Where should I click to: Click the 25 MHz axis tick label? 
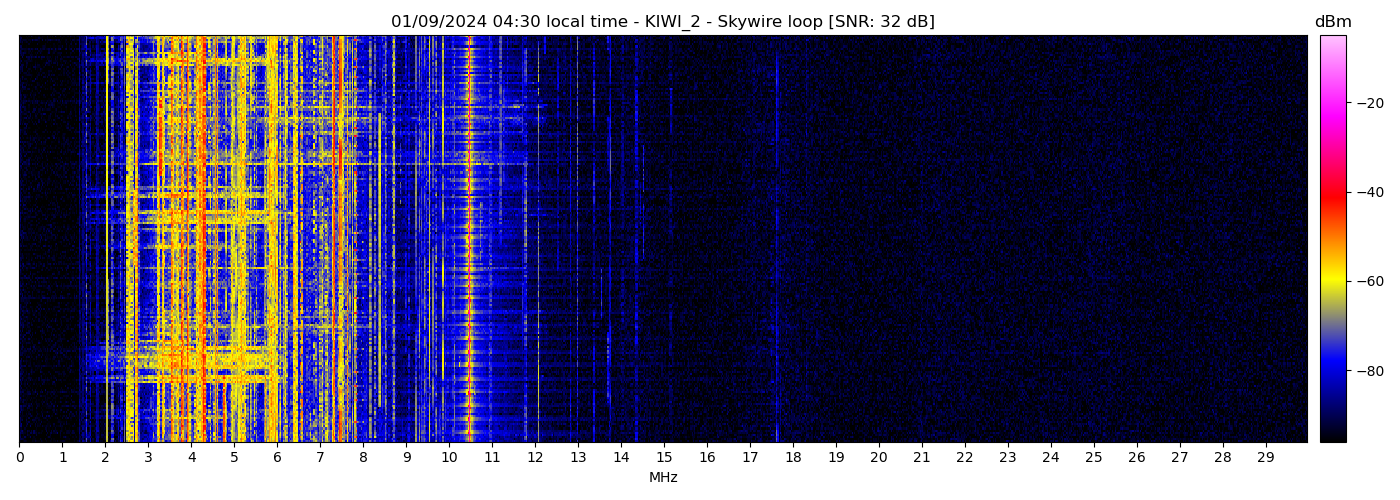point(1094,458)
